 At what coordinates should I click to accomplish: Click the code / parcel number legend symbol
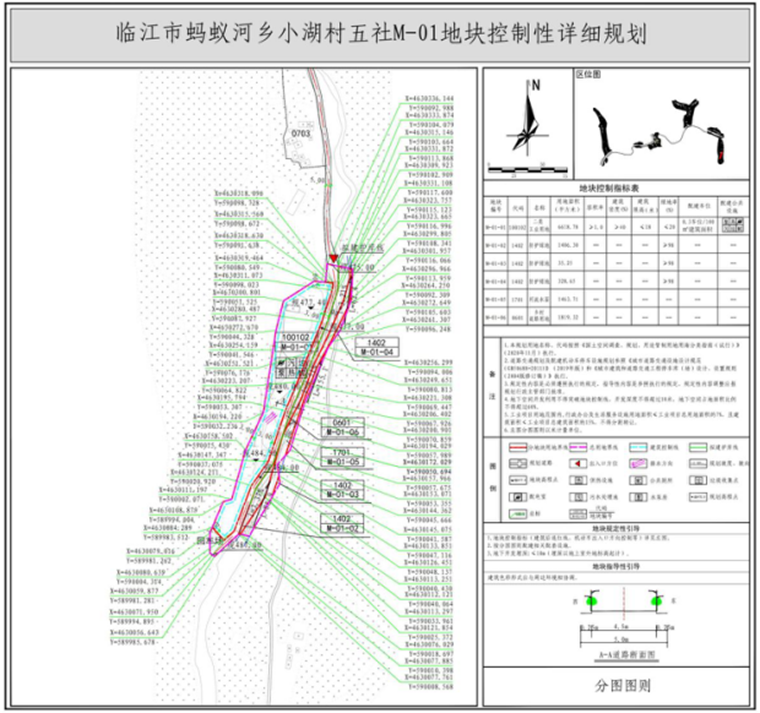click(x=578, y=514)
